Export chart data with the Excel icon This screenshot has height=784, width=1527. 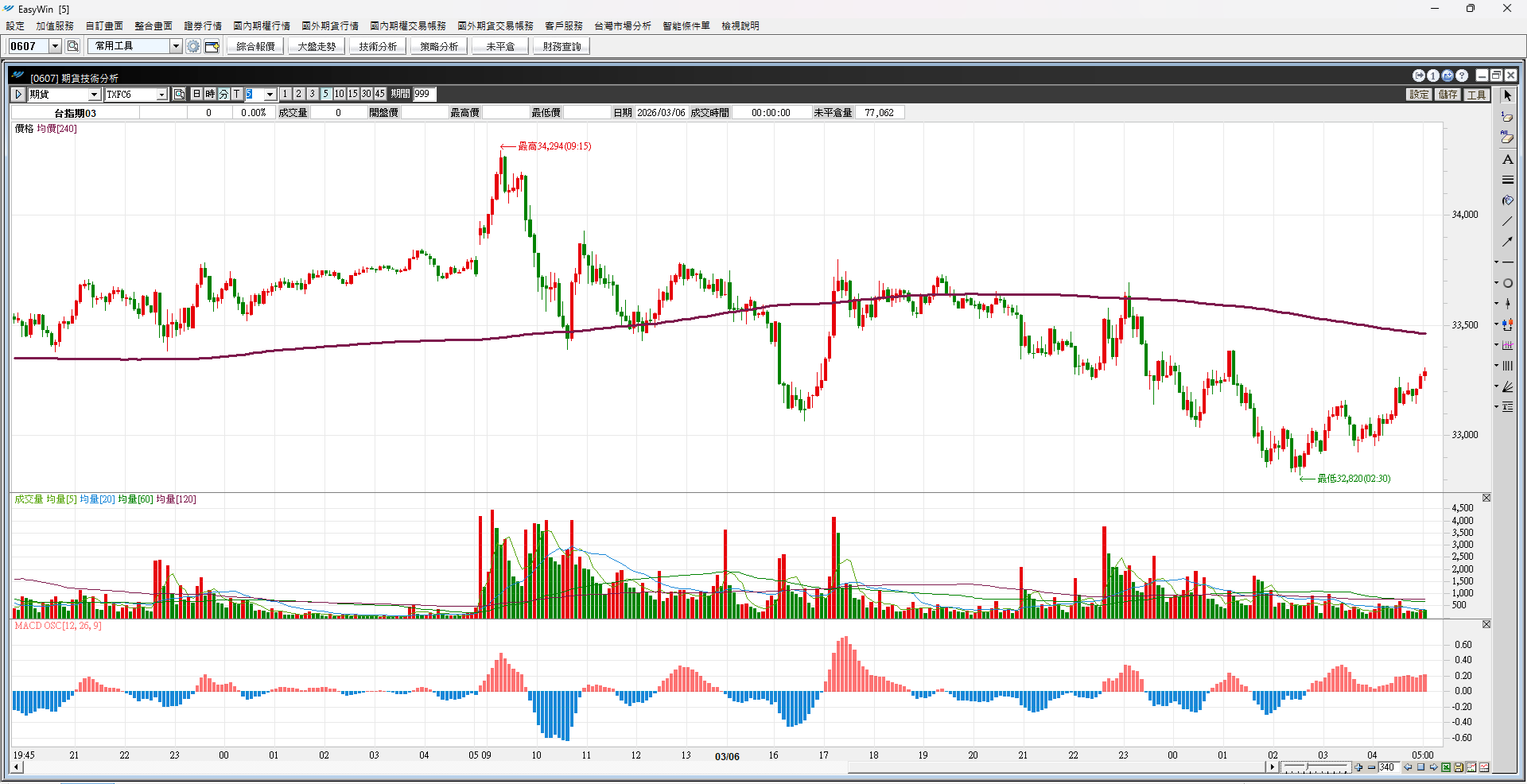[x=1446, y=767]
